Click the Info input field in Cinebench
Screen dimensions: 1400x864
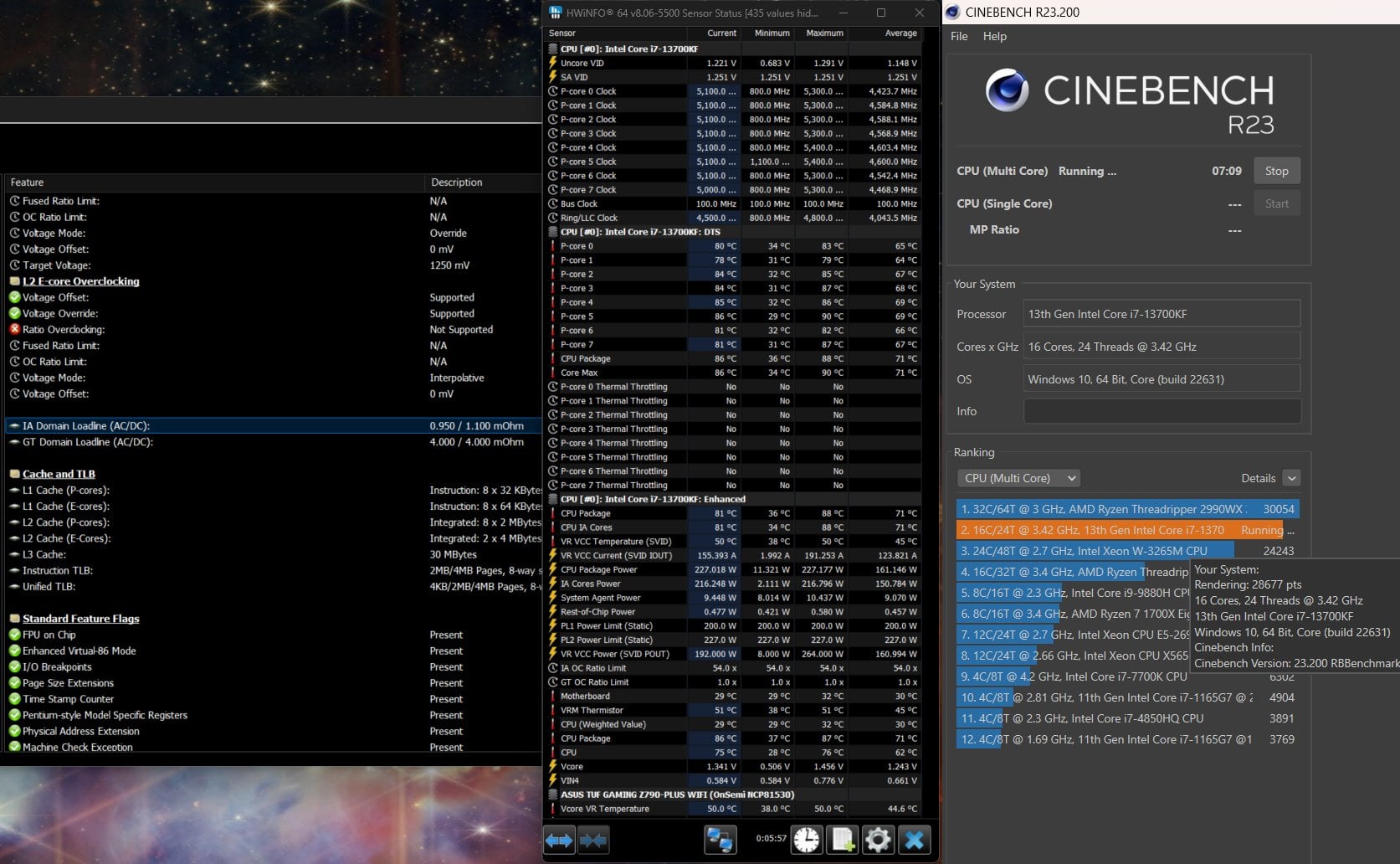point(1162,411)
